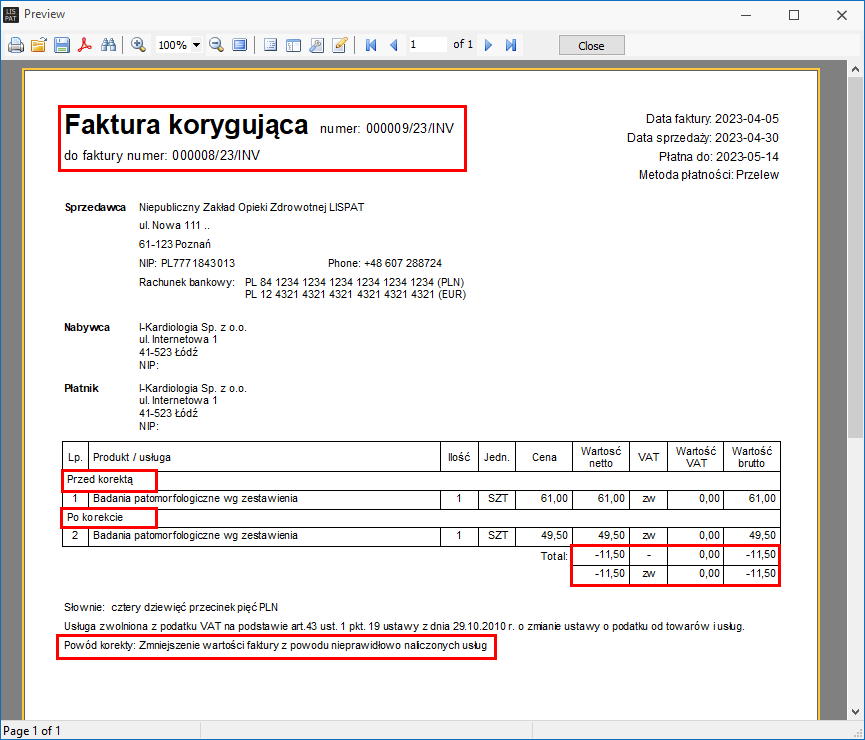Zoom in with the magnifier plus icon

(138, 45)
